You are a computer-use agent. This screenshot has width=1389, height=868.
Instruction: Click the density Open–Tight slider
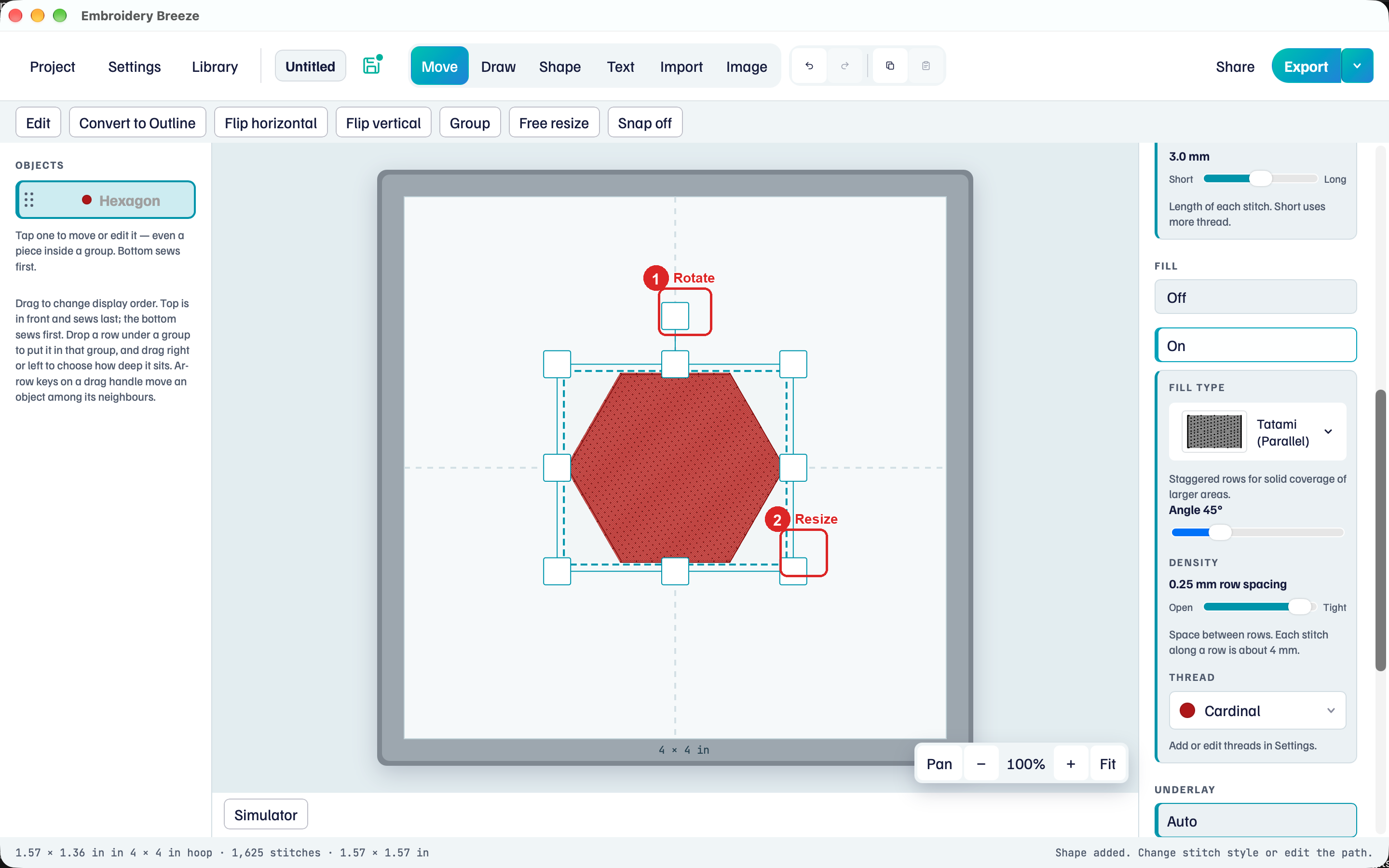click(1260, 606)
